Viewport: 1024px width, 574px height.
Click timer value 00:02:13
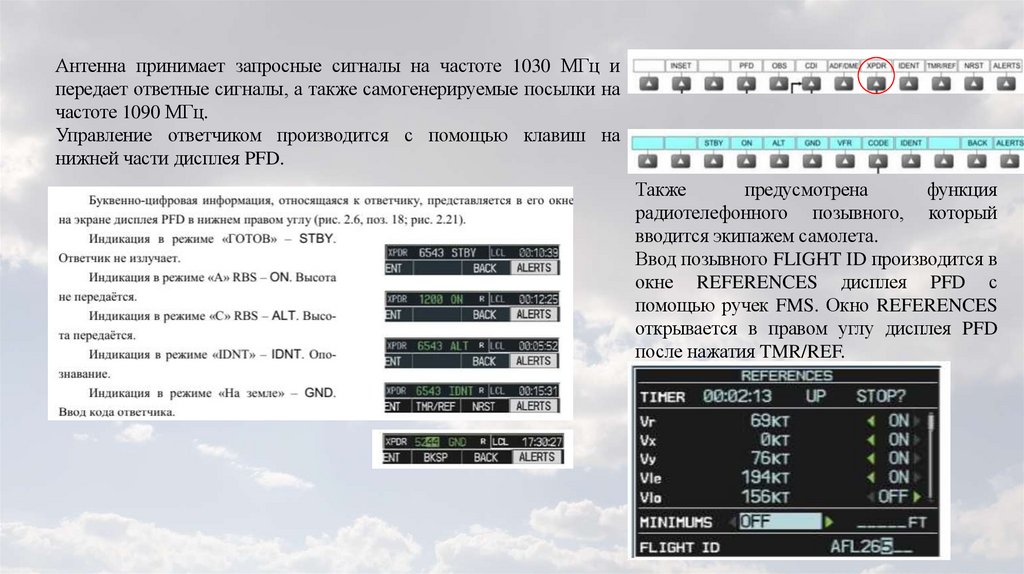coord(737,396)
